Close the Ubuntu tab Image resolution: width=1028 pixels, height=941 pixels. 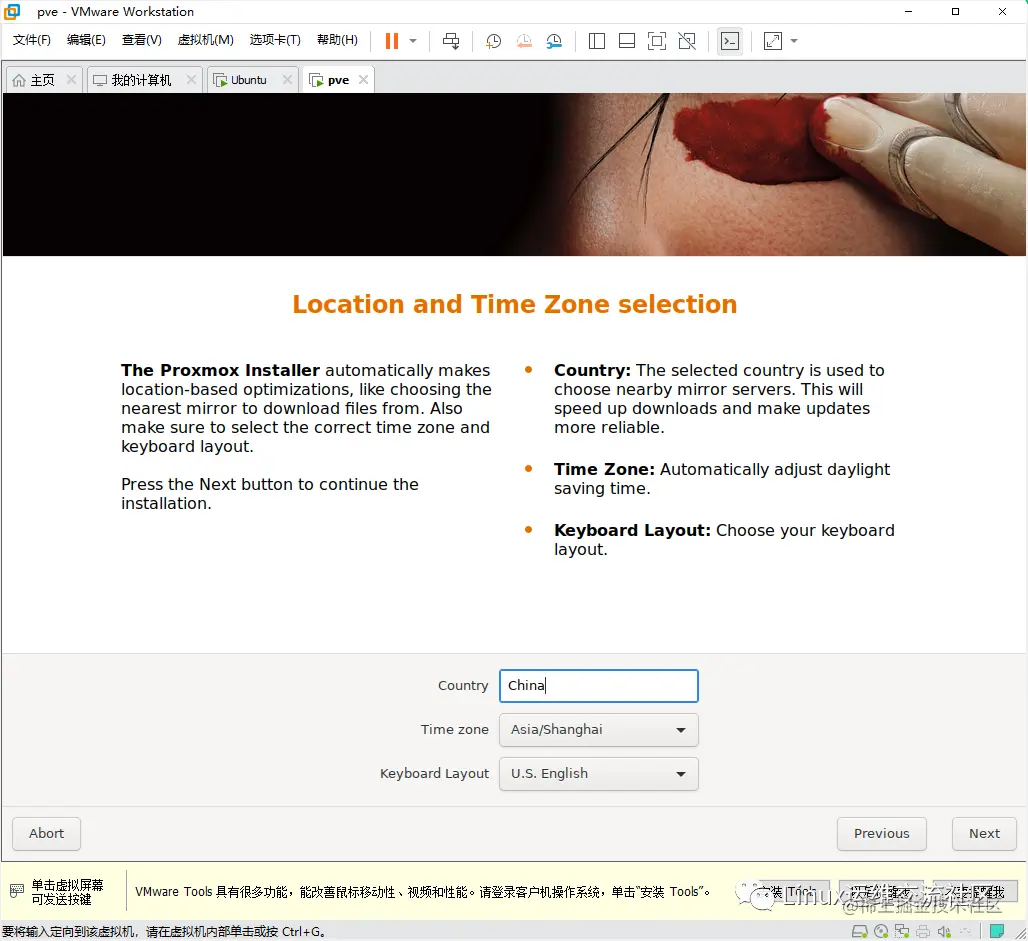(287, 79)
